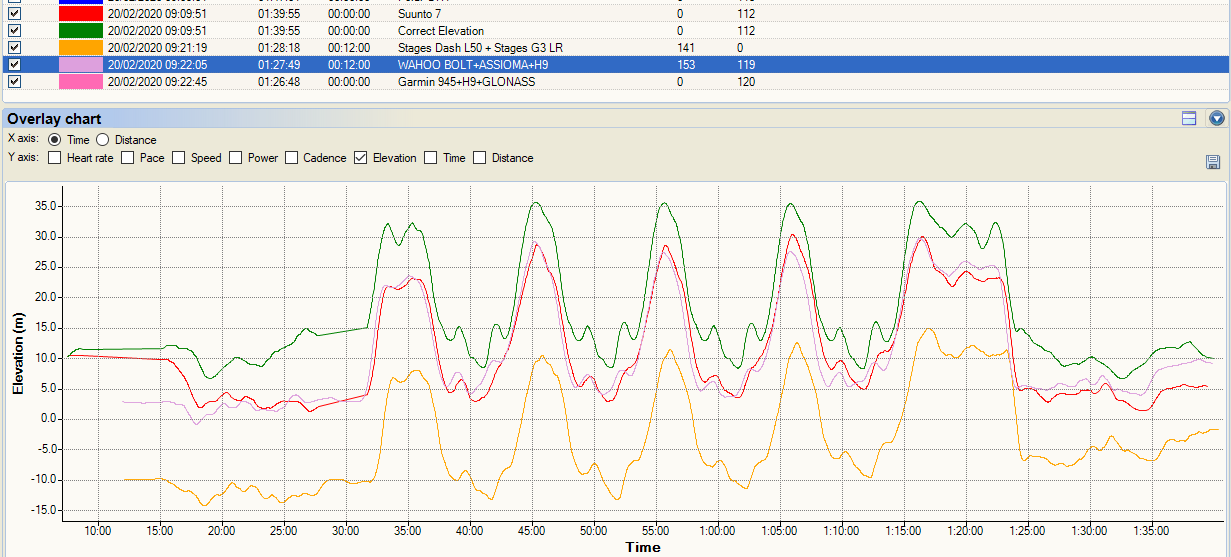Click the value 120 in the Garmin row
This screenshot has width=1231, height=557.
coord(746,81)
